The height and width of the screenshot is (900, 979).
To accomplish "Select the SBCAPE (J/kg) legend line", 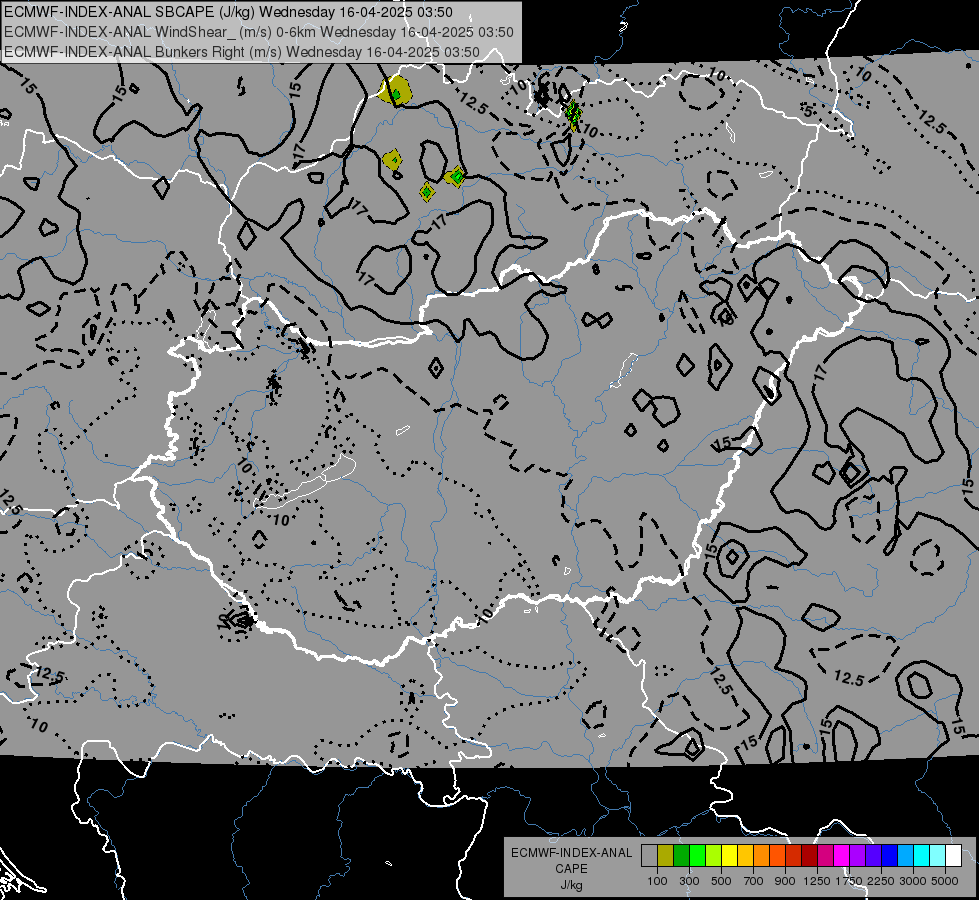I will click(229, 12).
